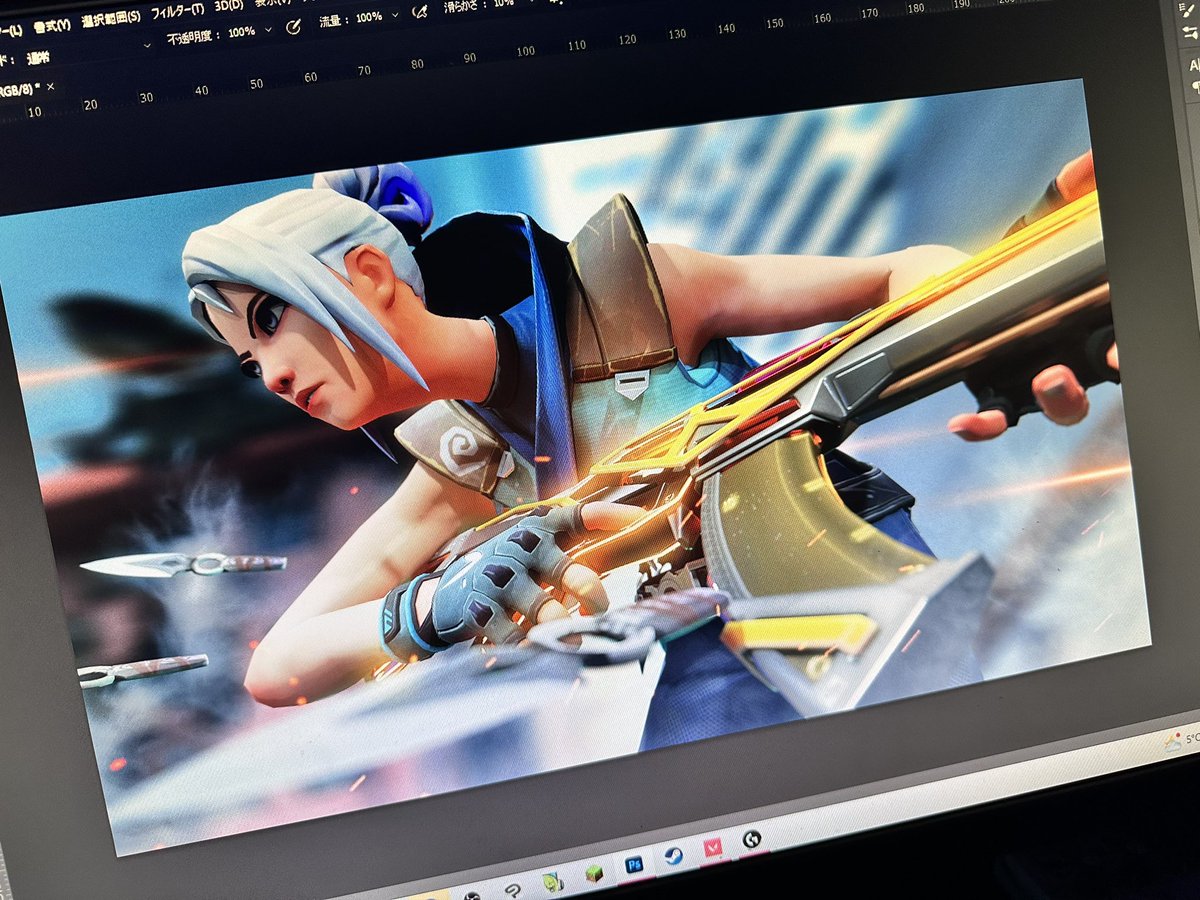This screenshot has height=900, width=1200.
Task: Open Valorant from the taskbar
Action: pos(713,847)
